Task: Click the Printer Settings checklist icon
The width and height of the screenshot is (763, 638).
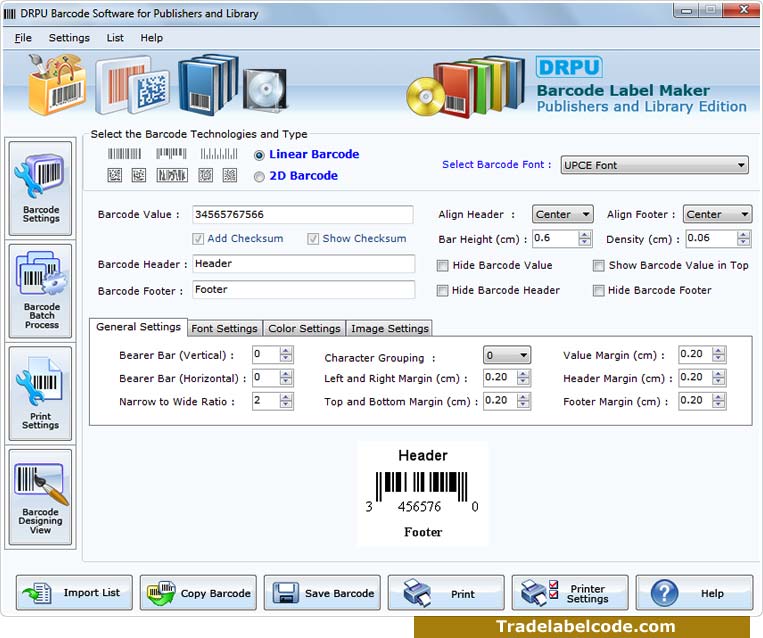Action: point(539,593)
